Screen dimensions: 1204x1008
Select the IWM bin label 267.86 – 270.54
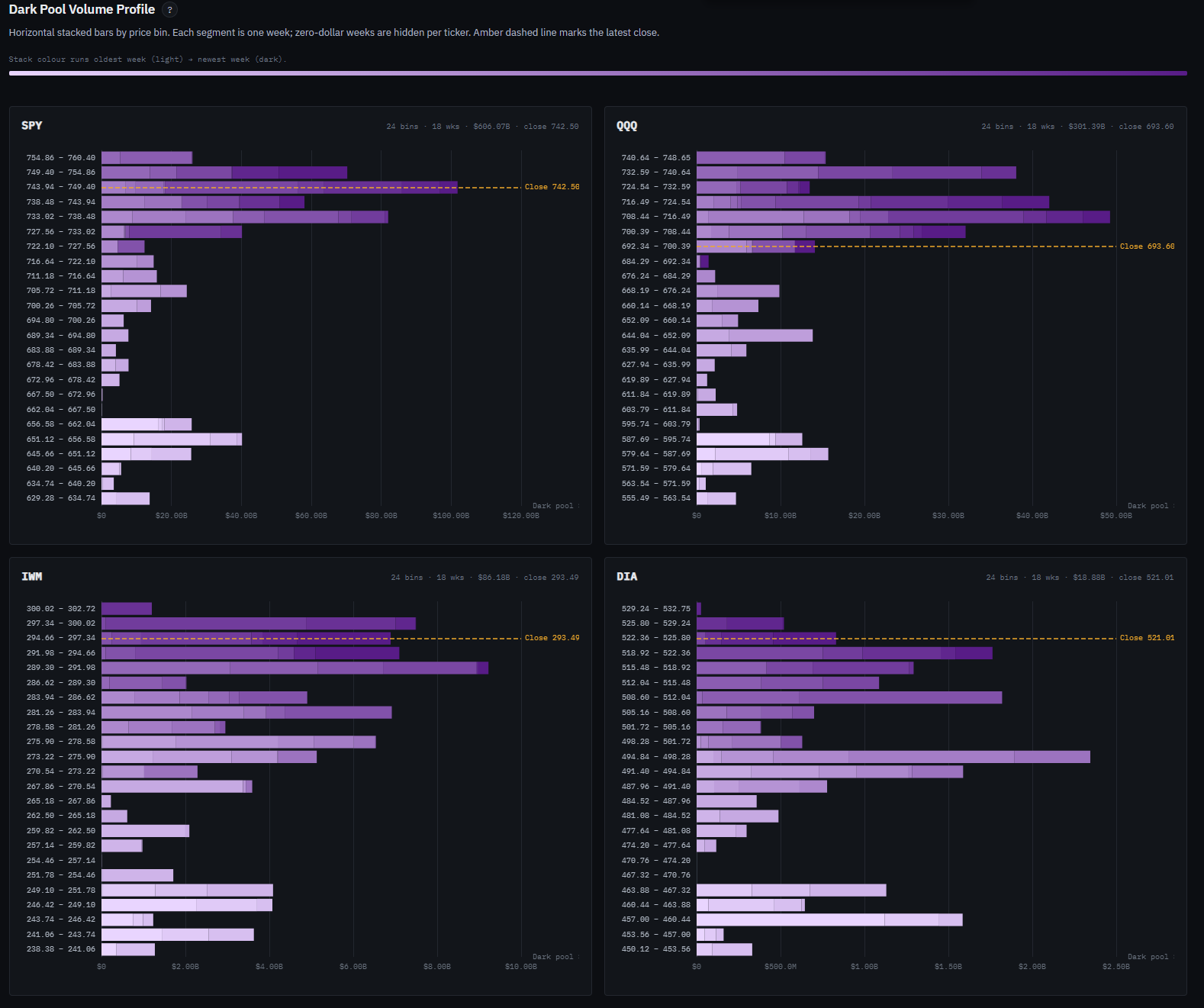[x=61, y=787]
